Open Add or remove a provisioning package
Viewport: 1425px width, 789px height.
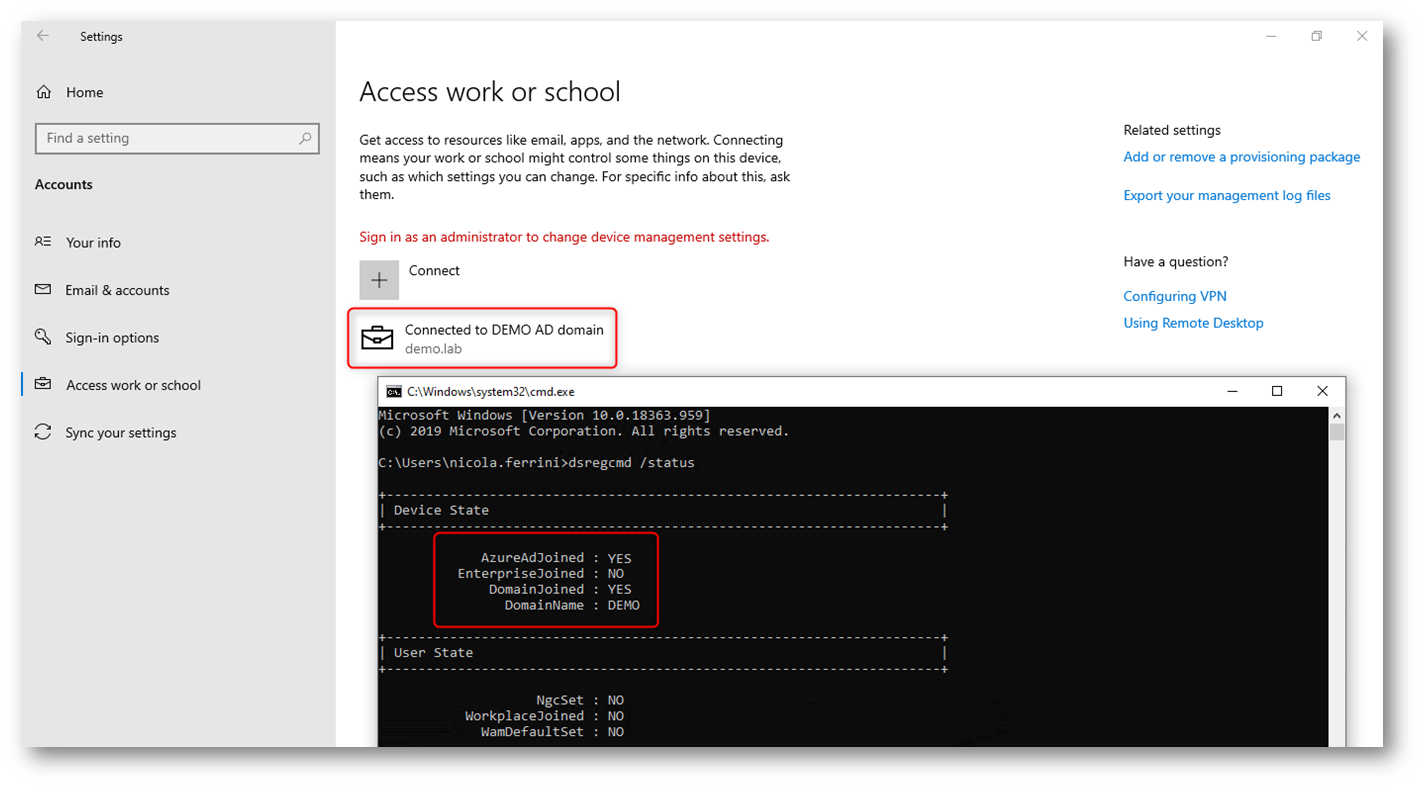pos(1241,157)
